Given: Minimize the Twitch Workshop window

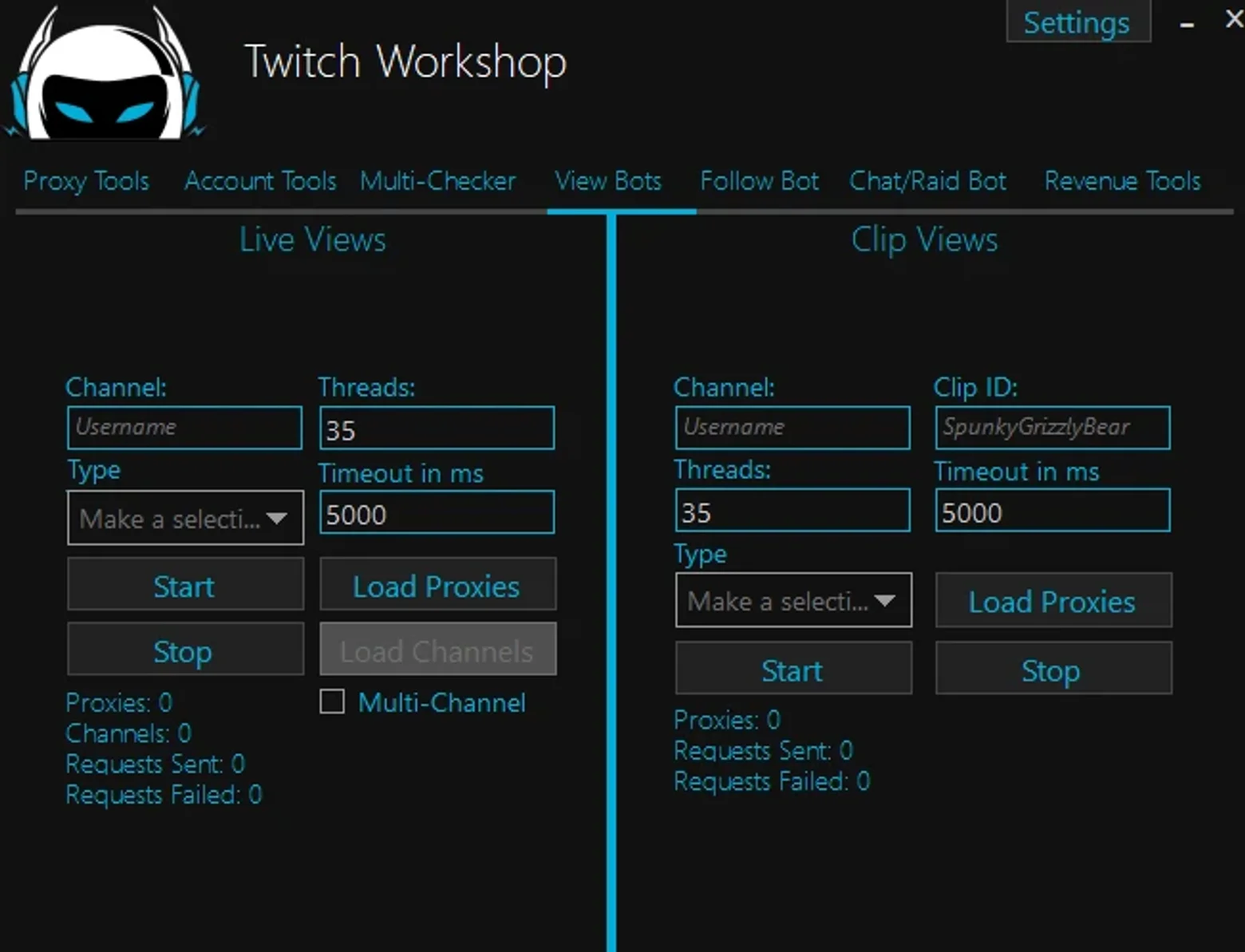Looking at the screenshot, I should coord(1187,25).
